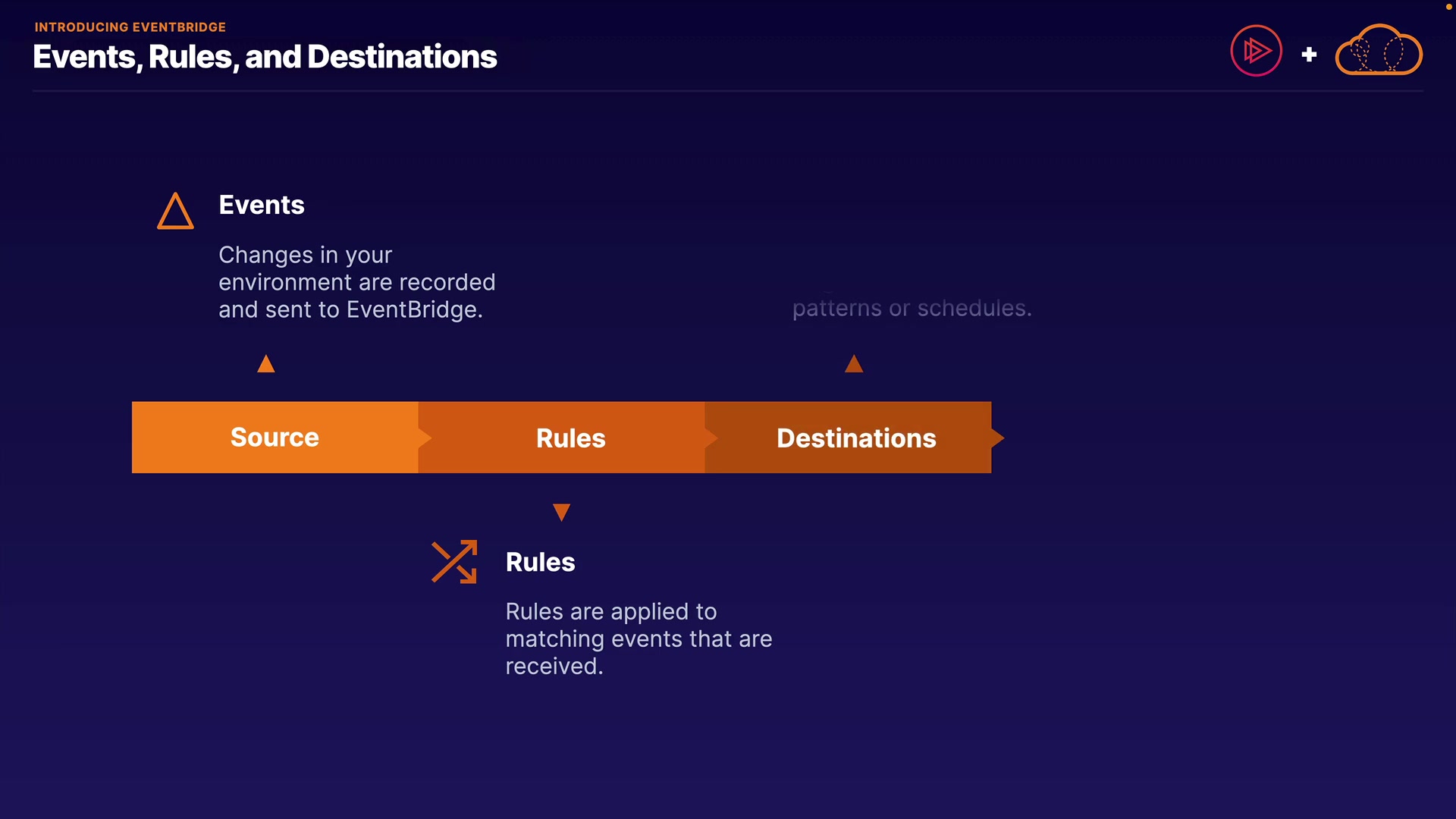Screen dimensions: 1456x819
Task: Click the faded "patterns or schedules." text
Action: 912,308
